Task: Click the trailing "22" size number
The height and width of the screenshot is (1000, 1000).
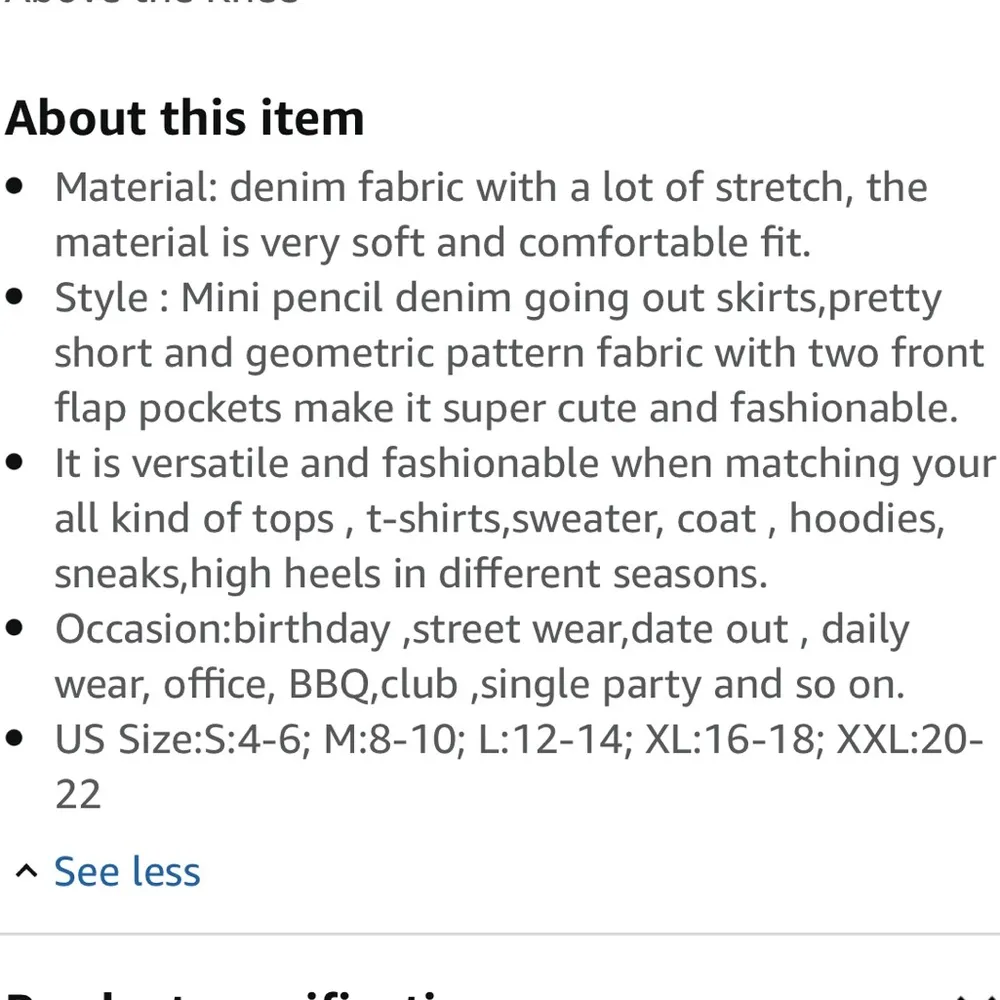Action: point(78,796)
